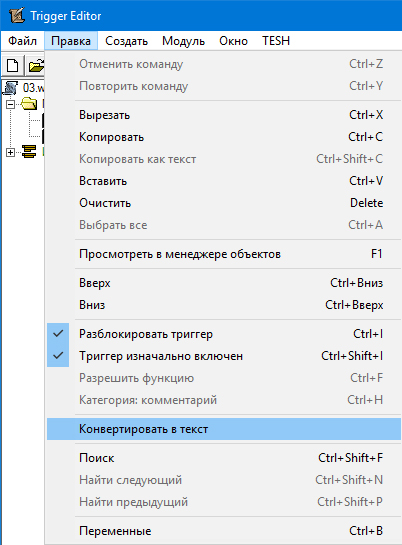
Task: Choose 'Просмотреть в менеджере объектов'
Action: point(224,254)
